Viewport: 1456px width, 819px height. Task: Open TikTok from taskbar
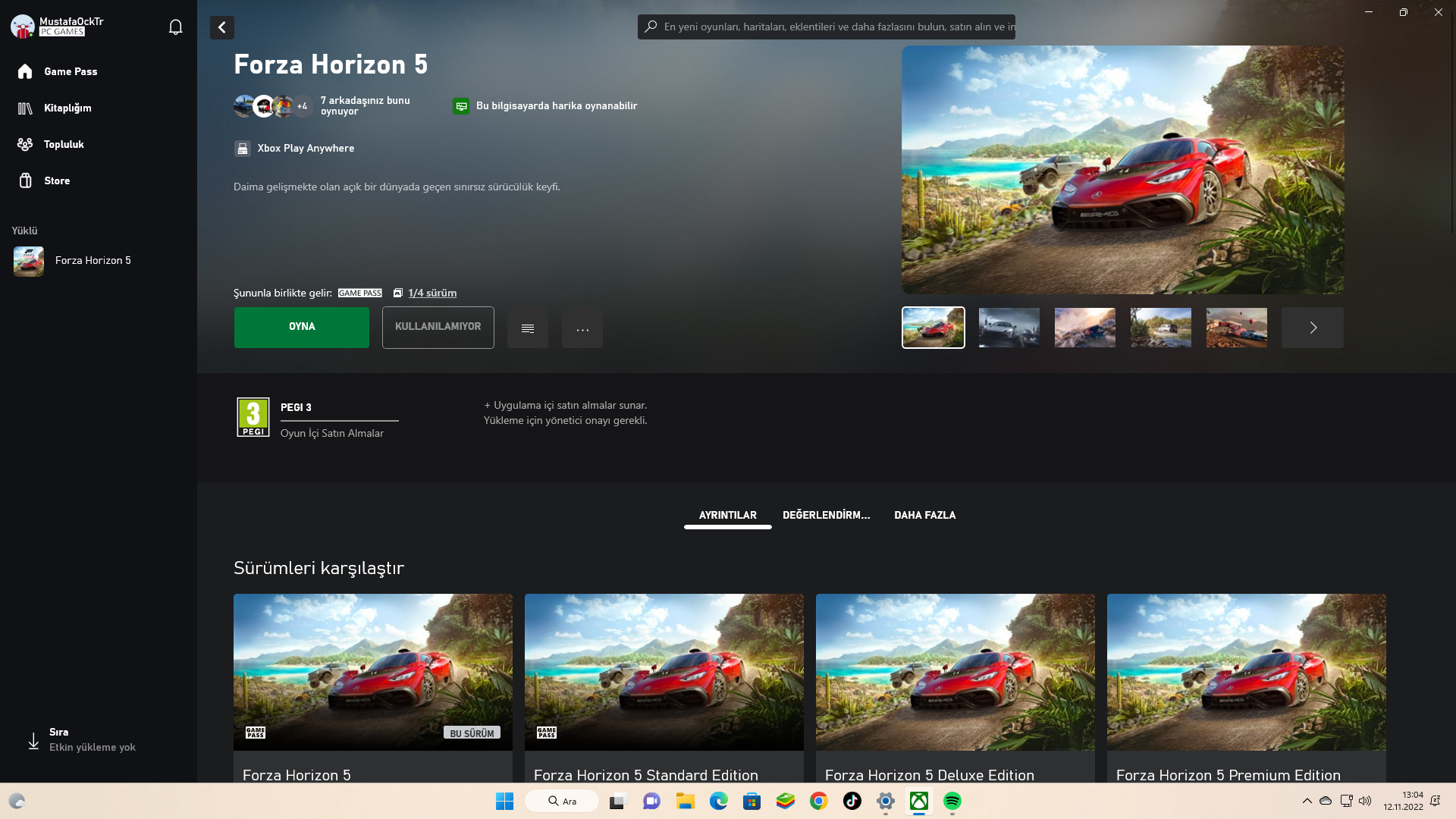click(852, 802)
